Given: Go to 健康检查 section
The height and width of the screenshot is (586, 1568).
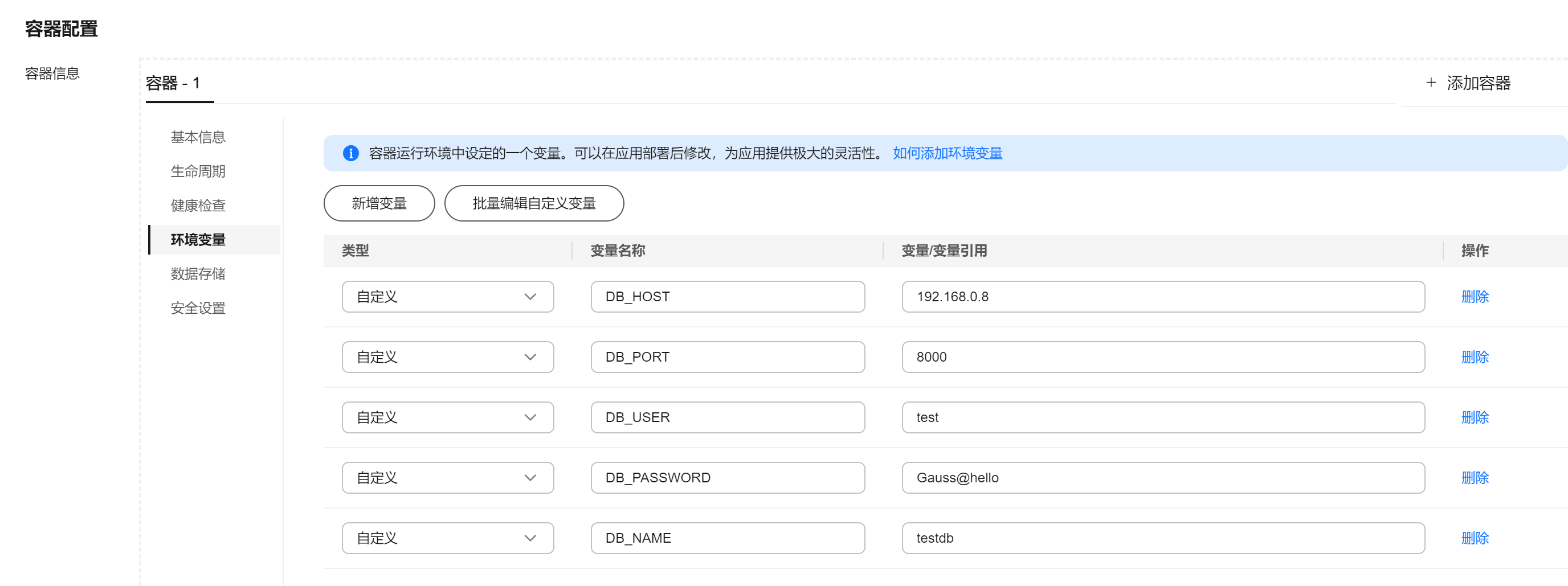Looking at the screenshot, I should (x=198, y=206).
